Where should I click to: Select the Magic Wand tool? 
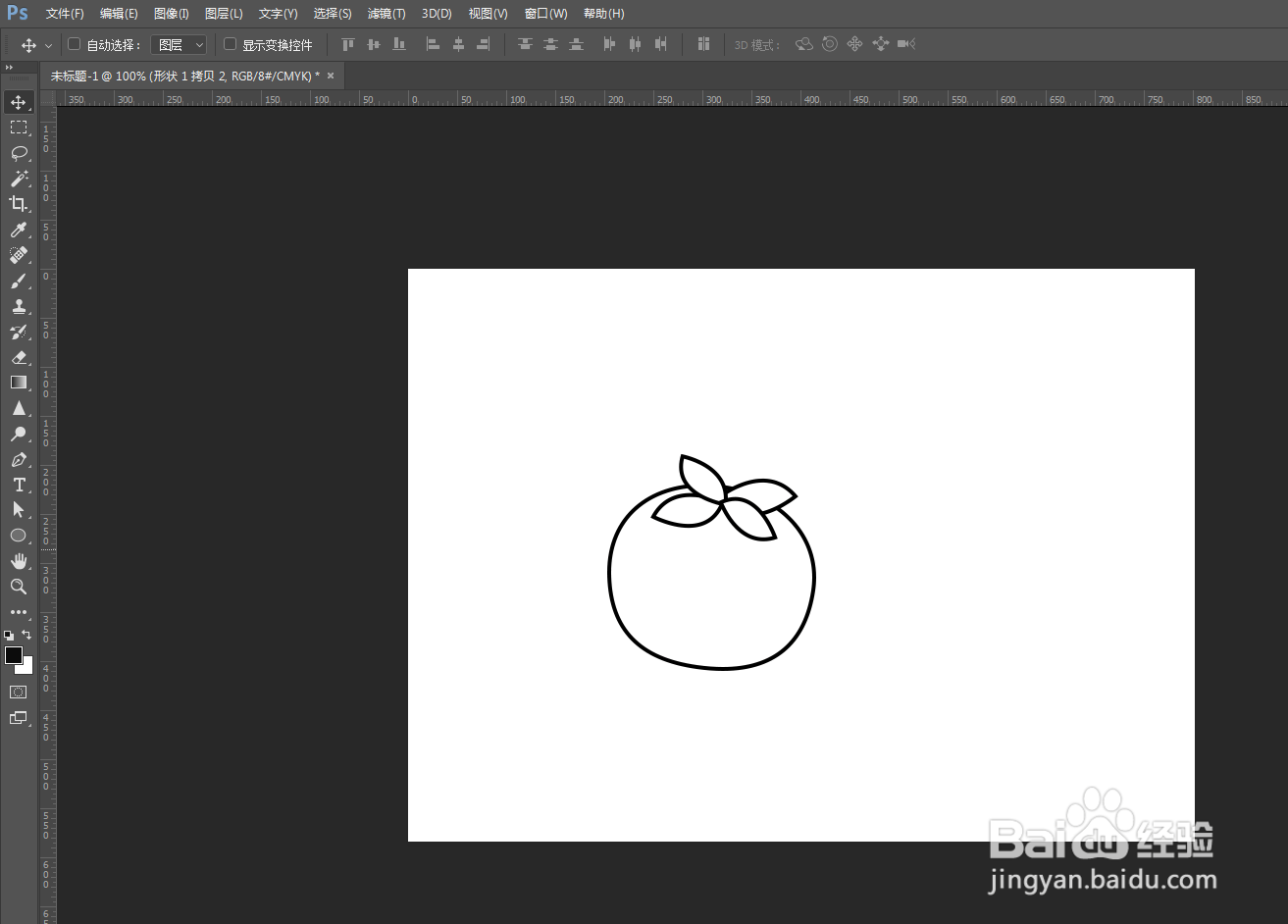pyautogui.click(x=19, y=179)
